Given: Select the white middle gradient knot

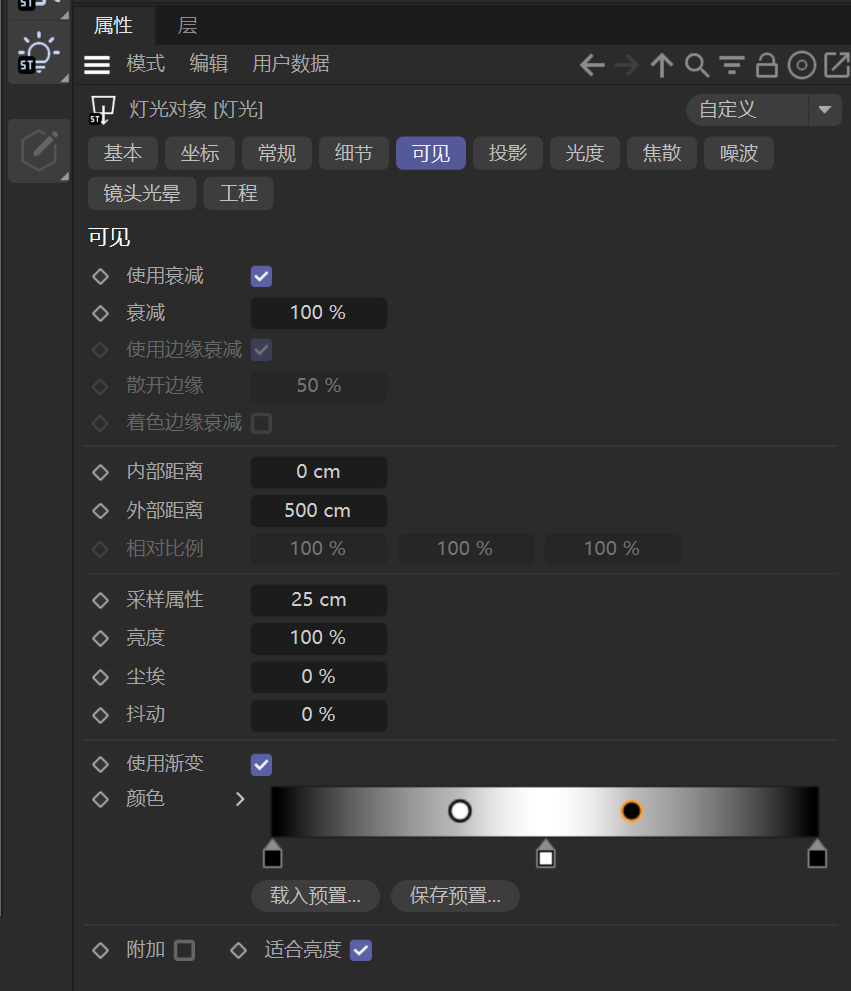Looking at the screenshot, I should coord(545,857).
